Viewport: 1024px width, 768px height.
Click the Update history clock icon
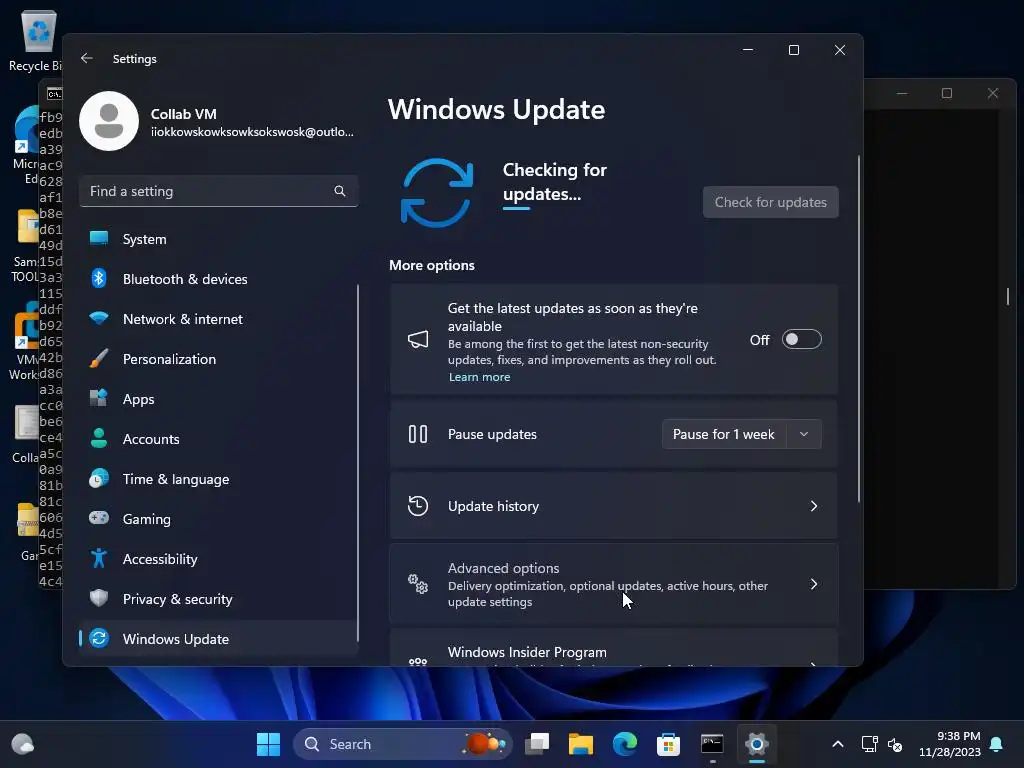418,506
